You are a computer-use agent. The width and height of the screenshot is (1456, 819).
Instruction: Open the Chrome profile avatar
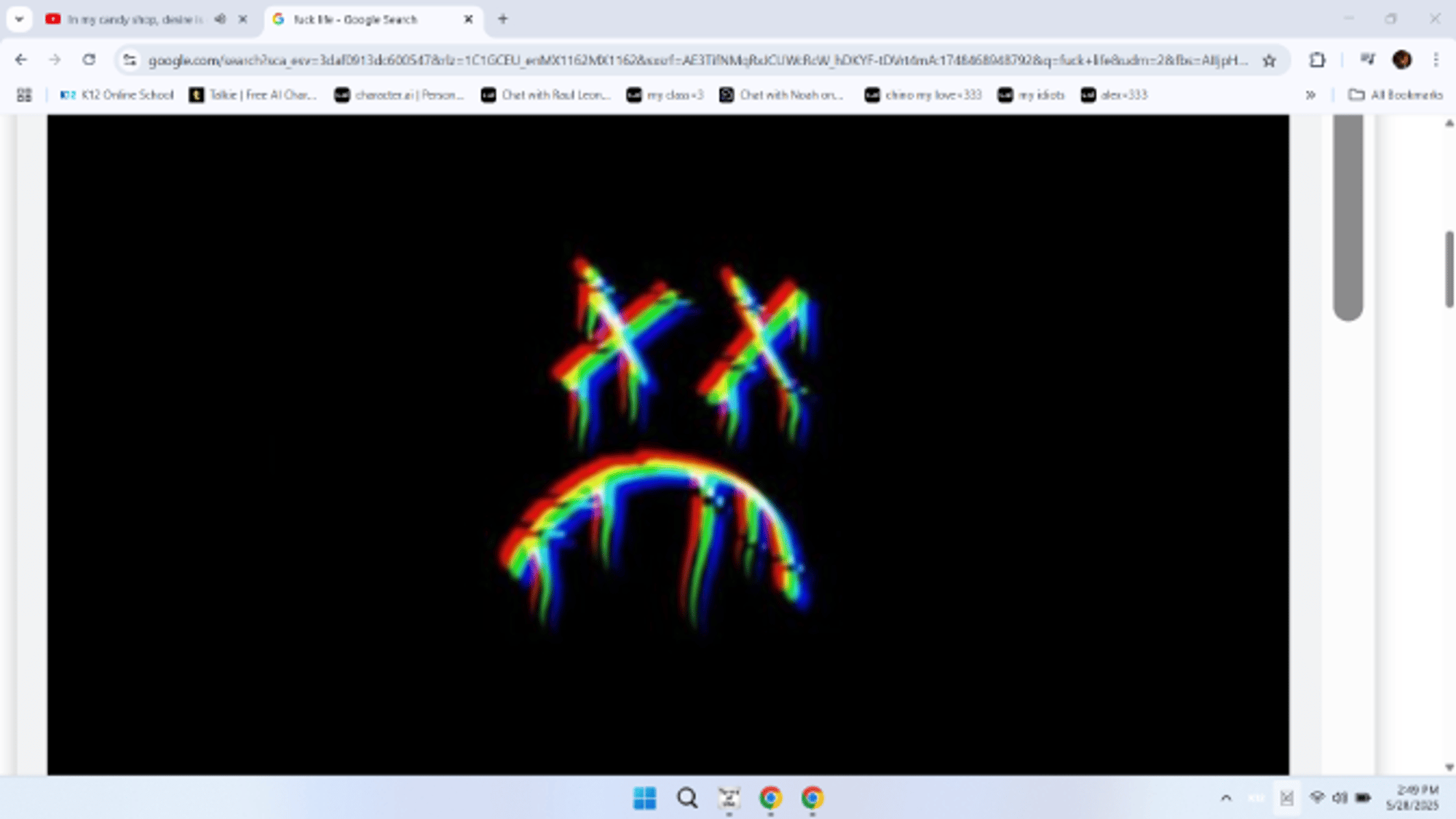[1401, 60]
